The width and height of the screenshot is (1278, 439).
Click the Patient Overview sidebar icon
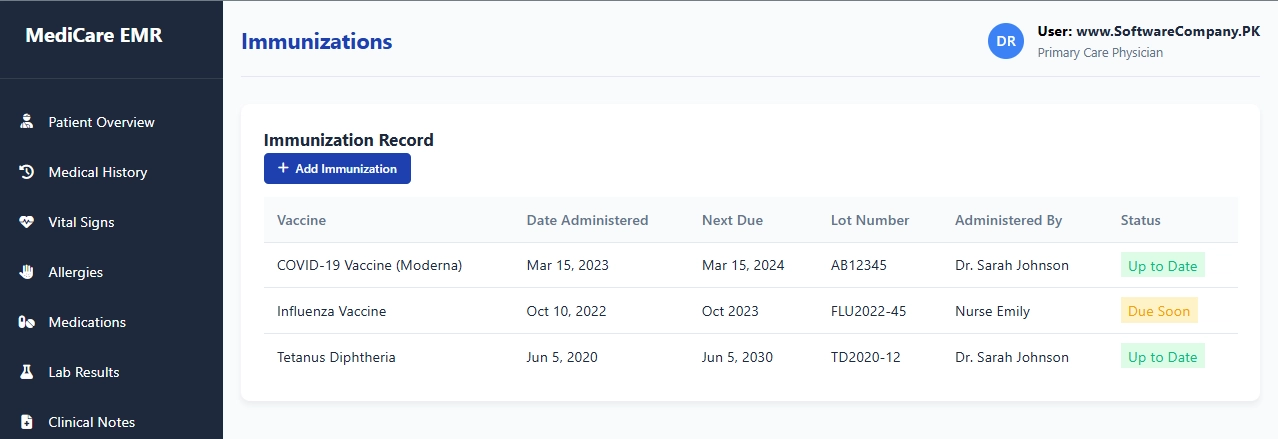click(x=27, y=122)
